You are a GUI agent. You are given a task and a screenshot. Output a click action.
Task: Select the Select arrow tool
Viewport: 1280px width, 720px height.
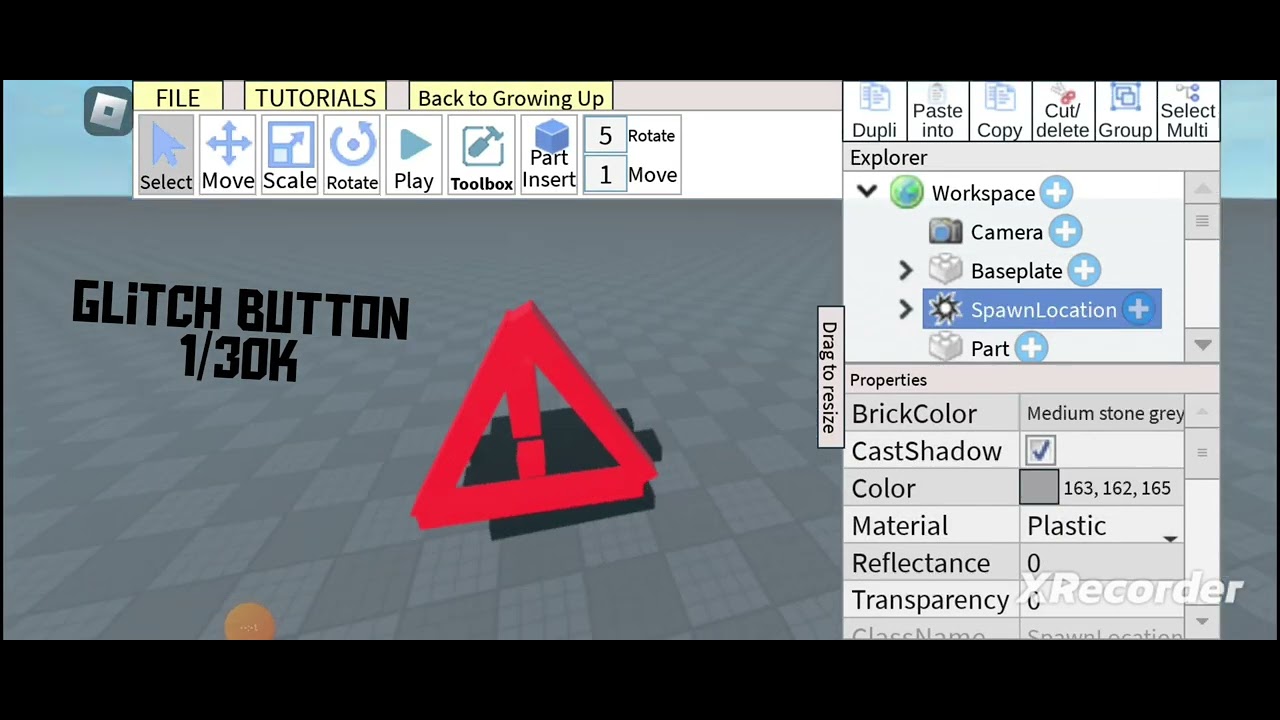coord(166,155)
